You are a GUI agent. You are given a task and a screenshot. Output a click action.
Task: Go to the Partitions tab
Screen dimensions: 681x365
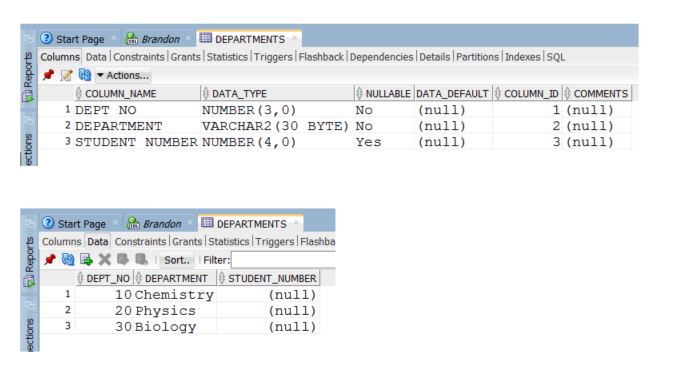pos(477,57)
